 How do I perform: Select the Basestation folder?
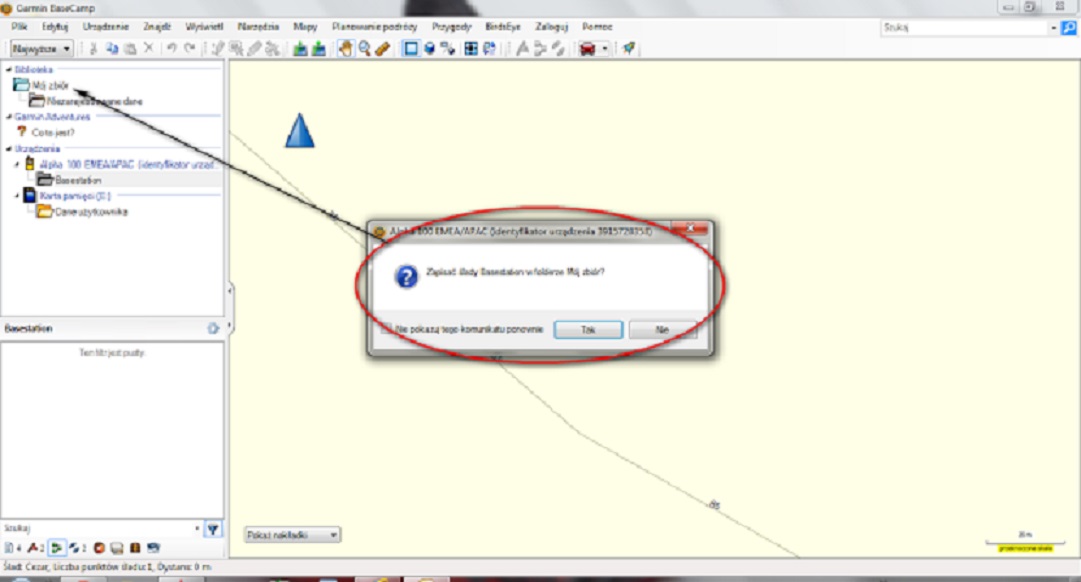[x=78, y=180]
